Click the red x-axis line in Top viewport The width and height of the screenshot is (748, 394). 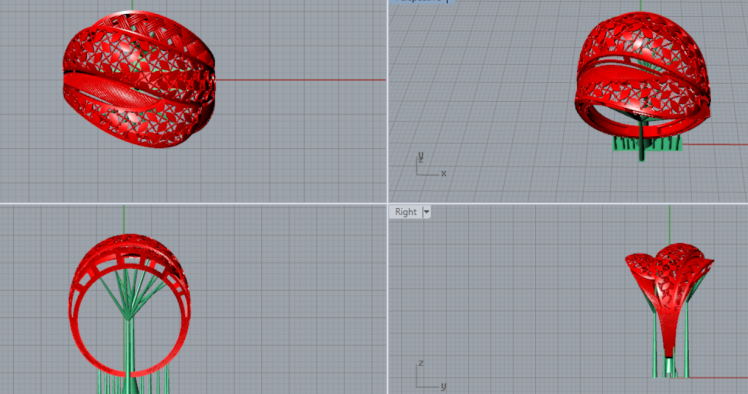click(x=301, y=80)
